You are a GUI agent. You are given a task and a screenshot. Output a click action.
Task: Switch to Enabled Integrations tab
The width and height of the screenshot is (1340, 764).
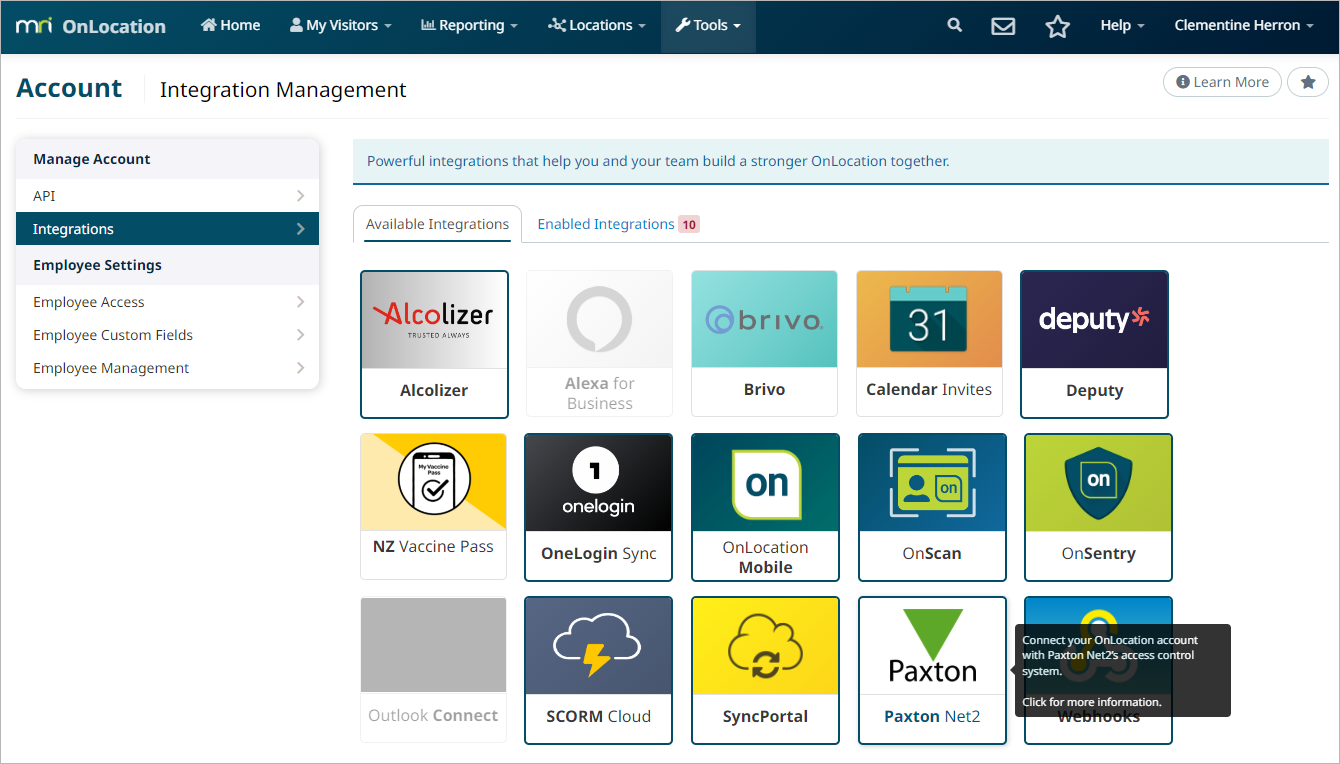tap(618, 224)
